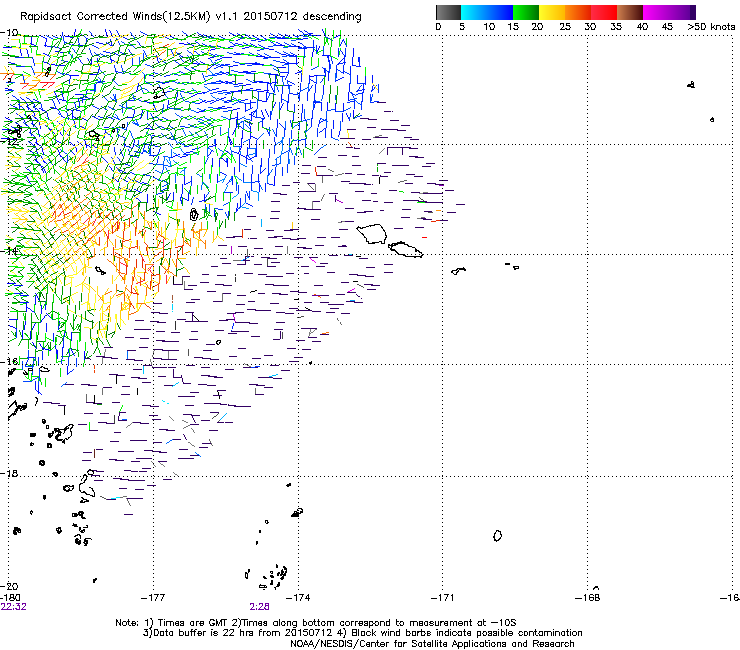This screenshot has width=740, height=650.
Task: Click the '-14' latitude axis label
Action: 9,251
